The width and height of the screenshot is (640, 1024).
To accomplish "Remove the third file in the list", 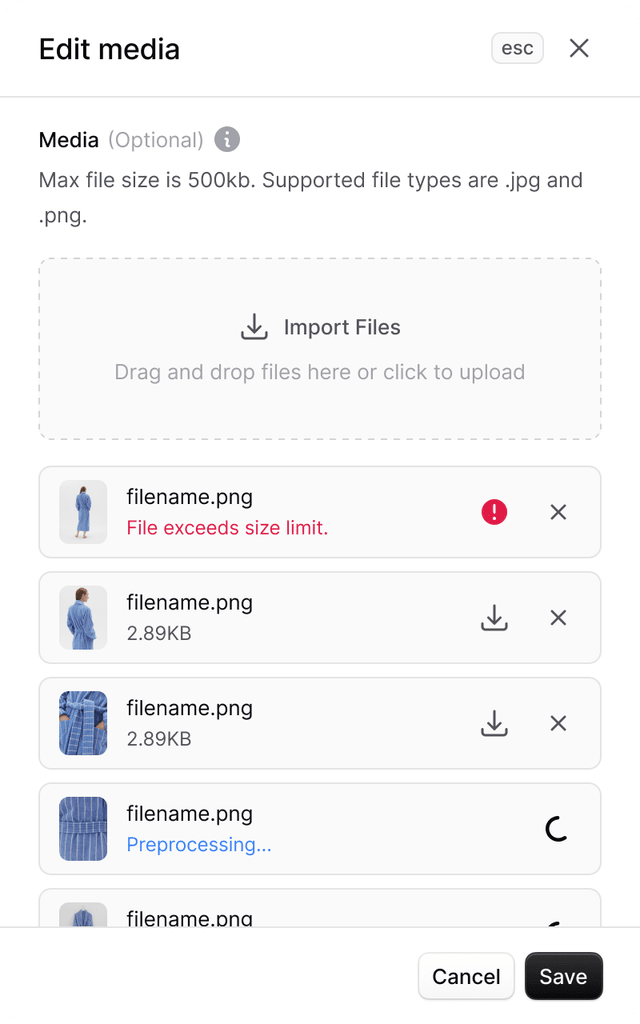I will (558, 723).
